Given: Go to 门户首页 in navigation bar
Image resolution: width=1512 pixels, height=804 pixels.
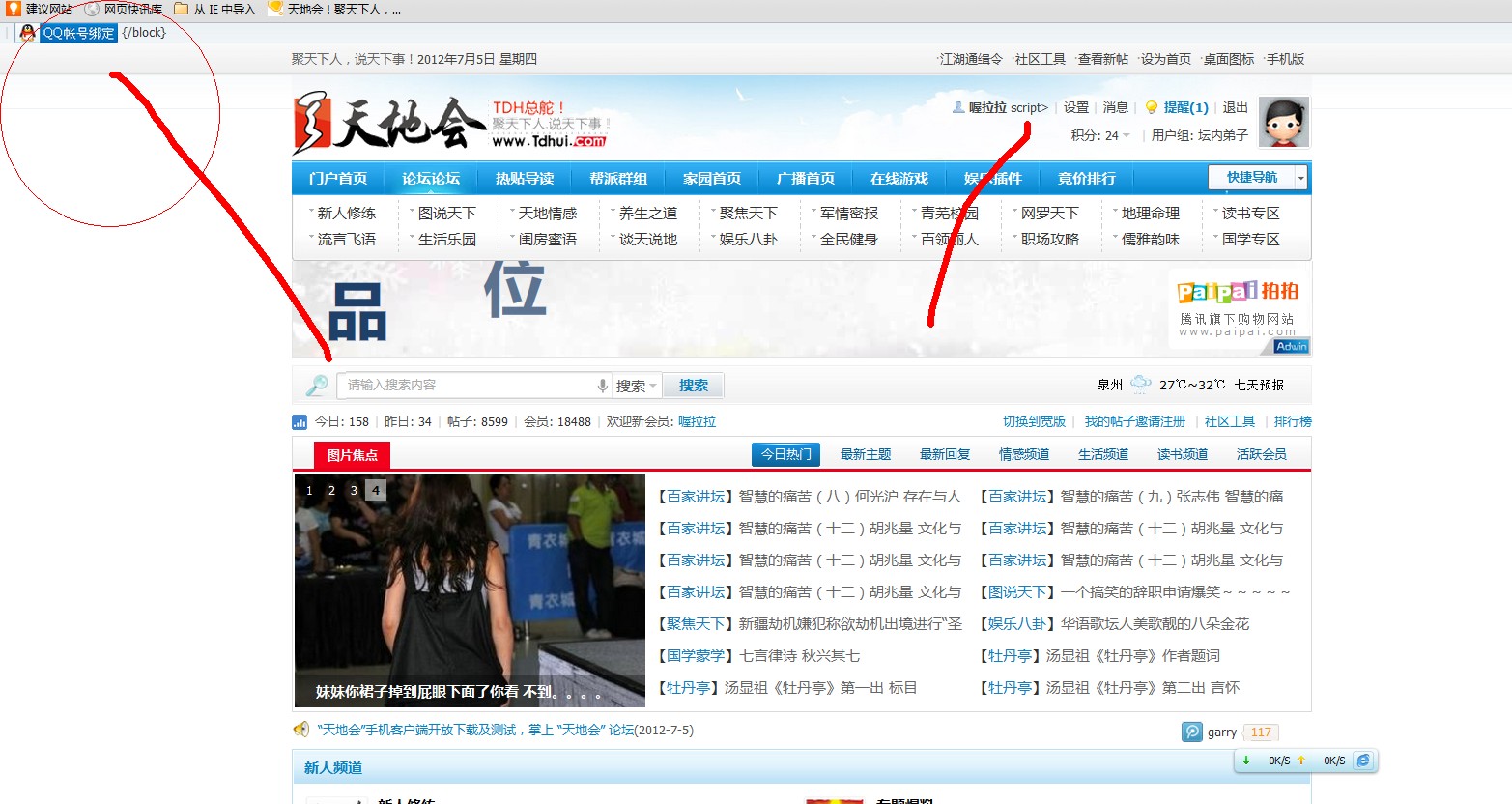Looking at the screenshot, I should (338, 179).
